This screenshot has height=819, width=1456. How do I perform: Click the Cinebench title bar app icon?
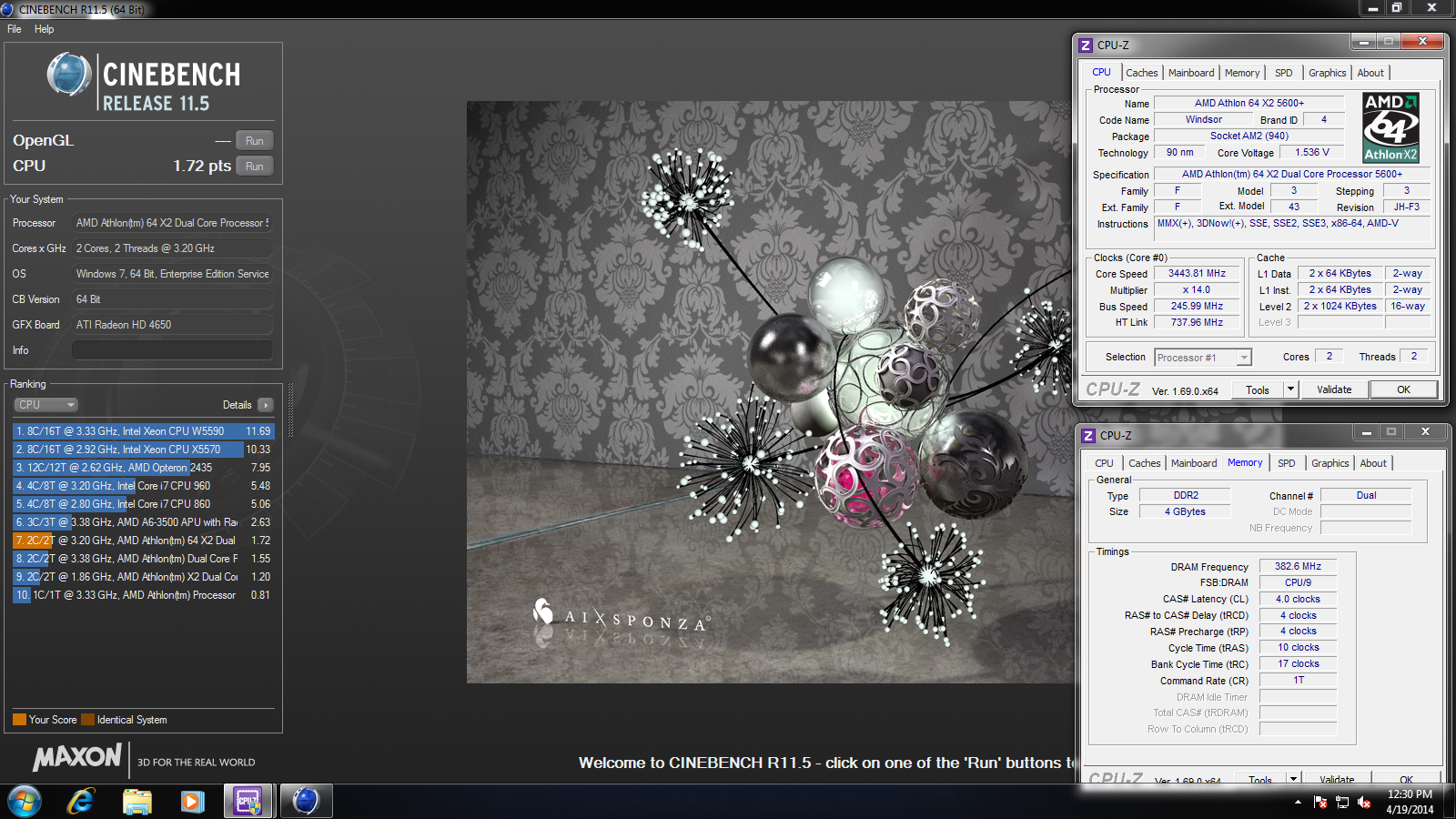[x=7, y=9]
